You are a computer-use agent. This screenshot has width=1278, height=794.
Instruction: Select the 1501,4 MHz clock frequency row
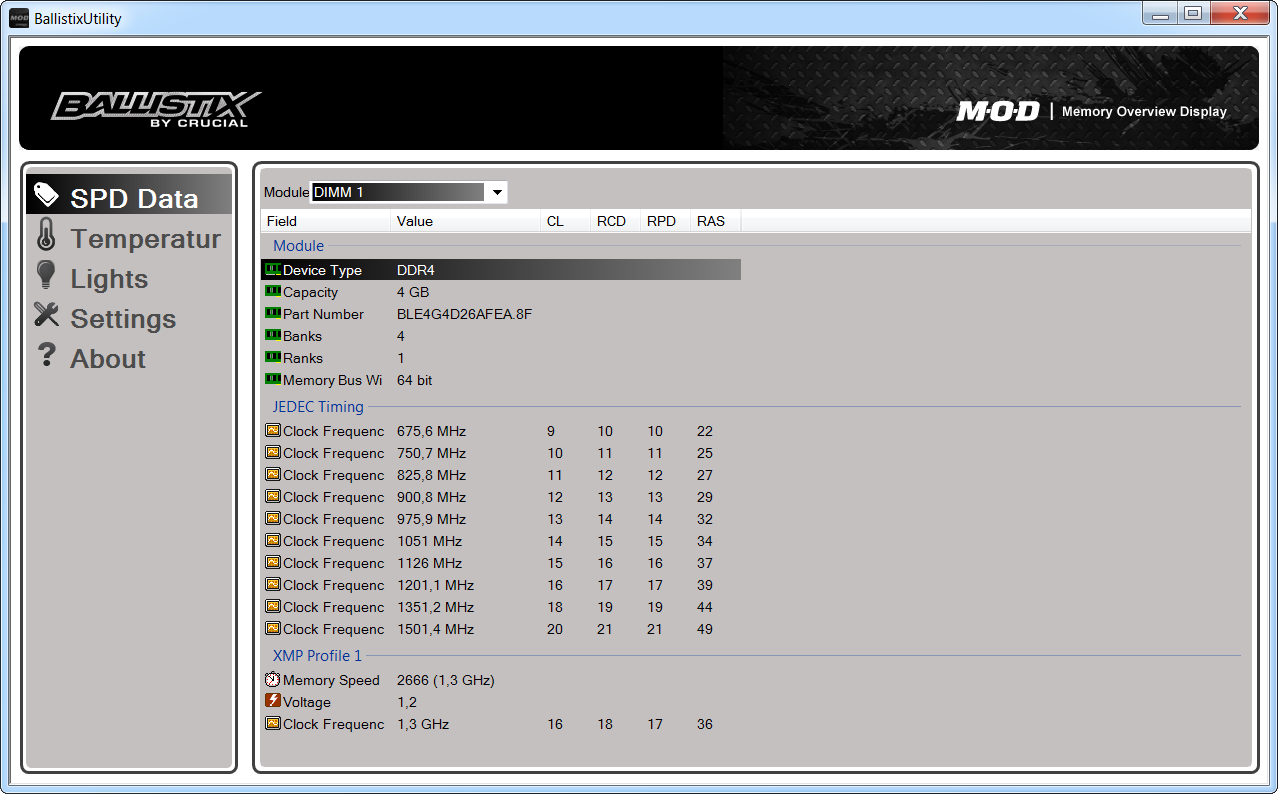point(435,629)
